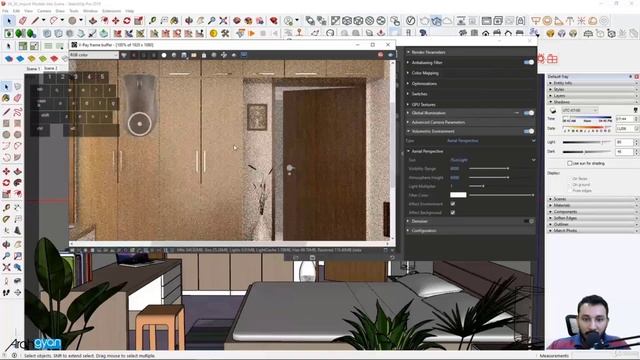Click Zoom Extents in top toolbar
This screenshot has height=360, width=640.
(x=223, y=20)
